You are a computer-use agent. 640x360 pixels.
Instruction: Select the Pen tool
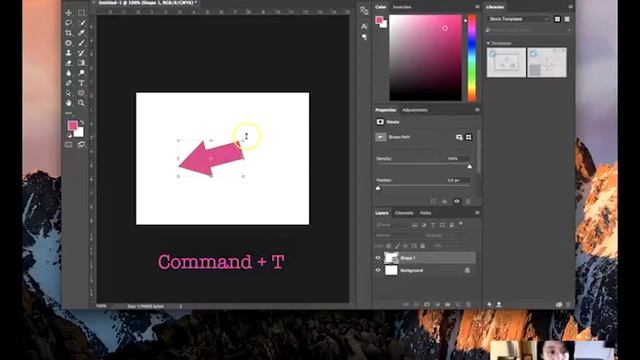[69, 83]
